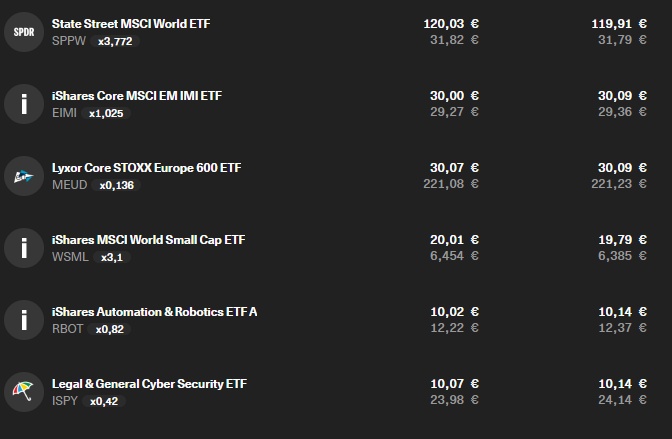This screenshot has height=439, width=672.
Task: Click the x0,136 quantity badge for MEUD
Action: (x=117, y=186)
